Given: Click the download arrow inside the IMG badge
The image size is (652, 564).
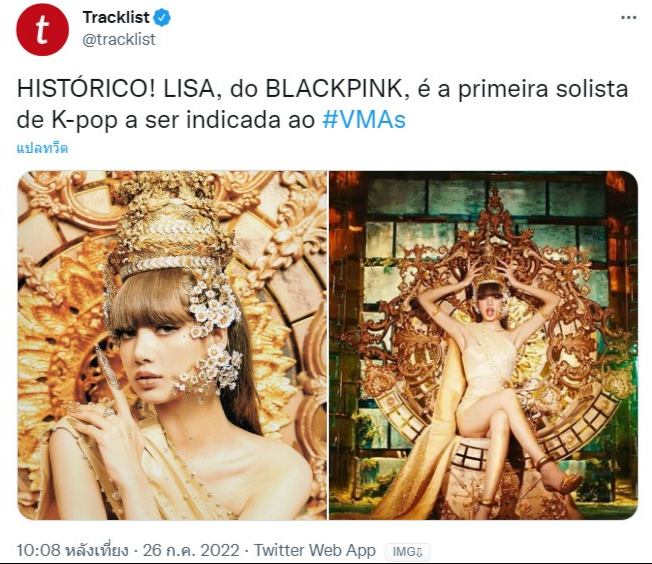Looking at the screenshot, I should coord(419,552).
